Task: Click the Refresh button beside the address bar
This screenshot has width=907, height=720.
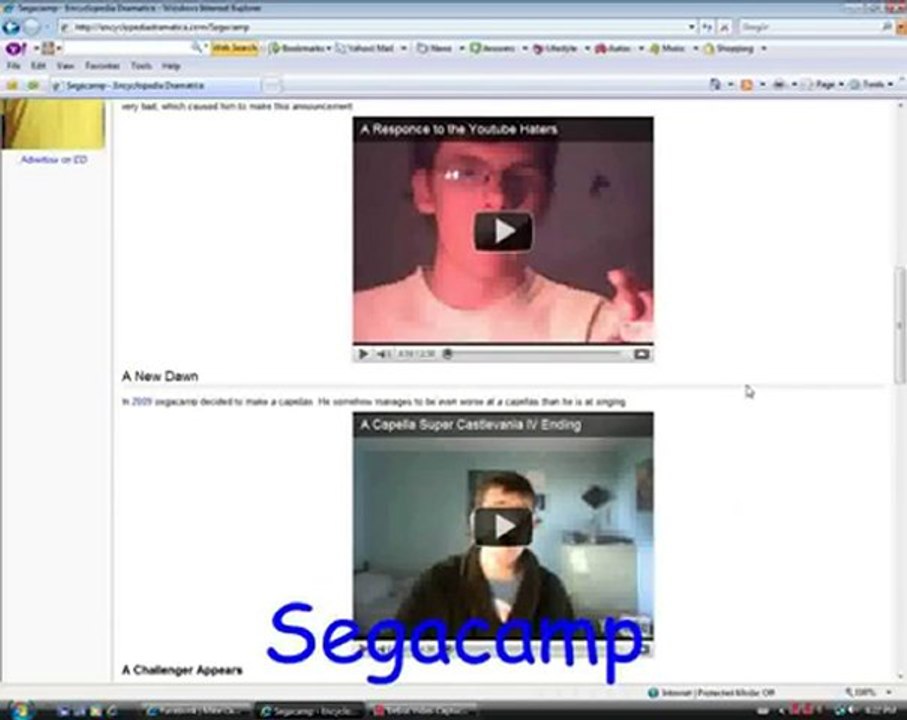Action: [x=707, y=27]
